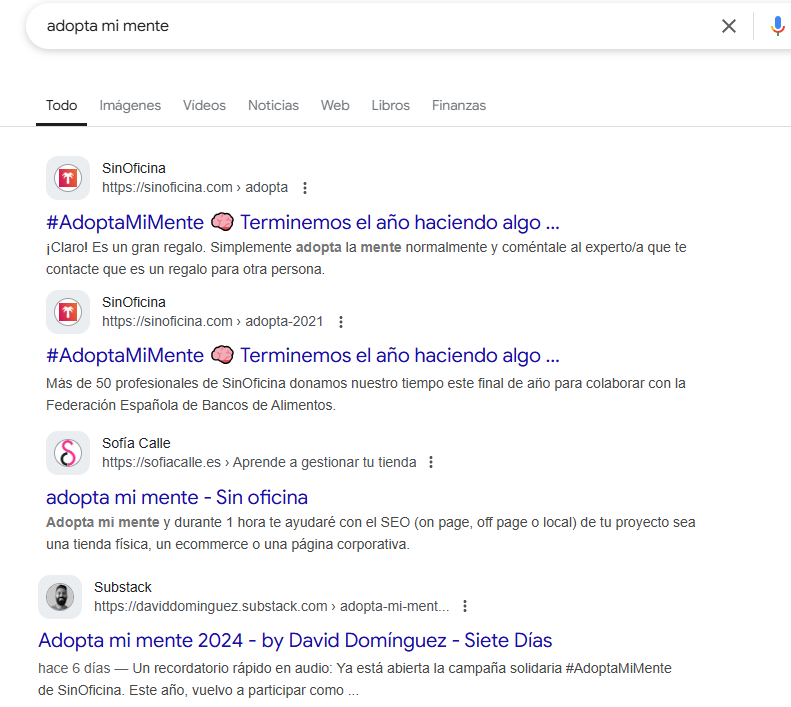Open 'Adopta mi mente 2024' Substack link
Image resolution: width=791 pixels, height=707 pixels.
click(x=295, y=640)
